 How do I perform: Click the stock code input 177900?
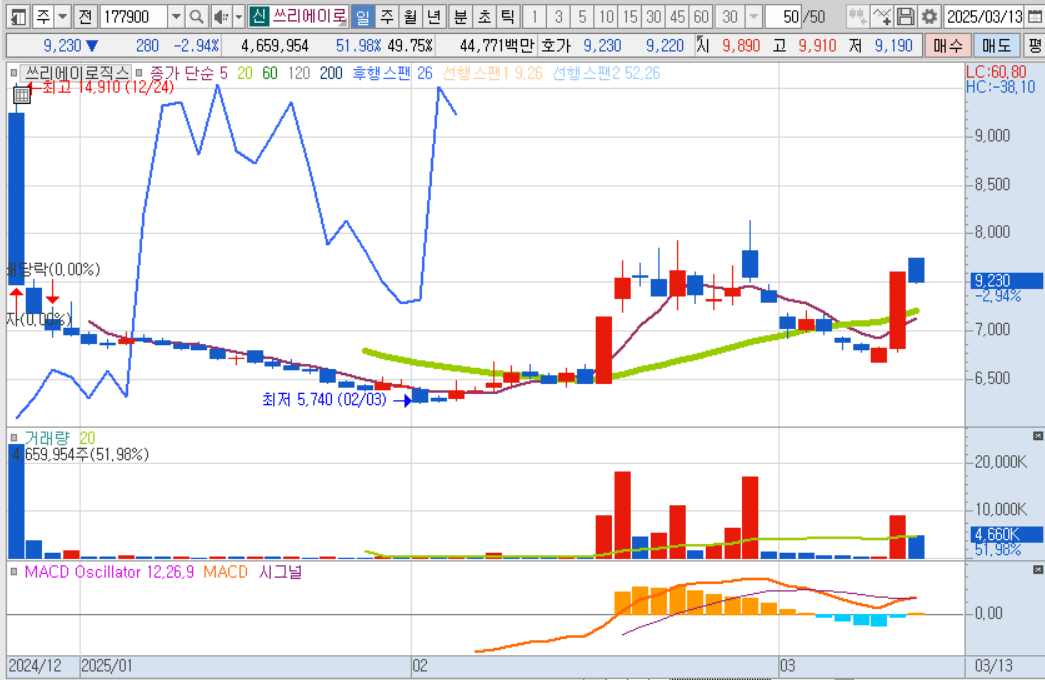coord(133,17)
